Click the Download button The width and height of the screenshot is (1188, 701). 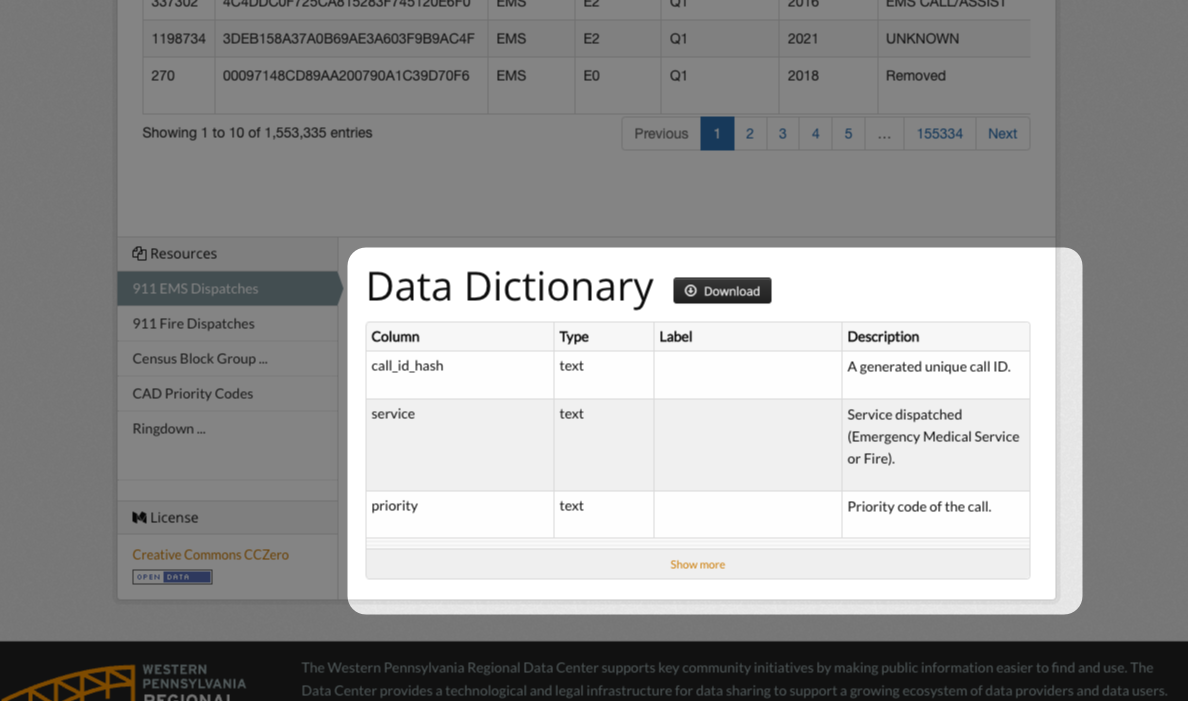pyautogui.click(x=722, y=290)
